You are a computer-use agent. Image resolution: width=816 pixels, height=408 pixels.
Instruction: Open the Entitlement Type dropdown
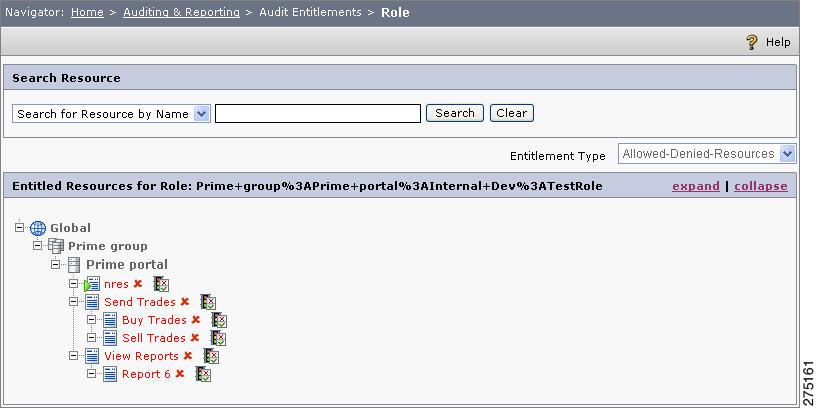tap(707, 154)
